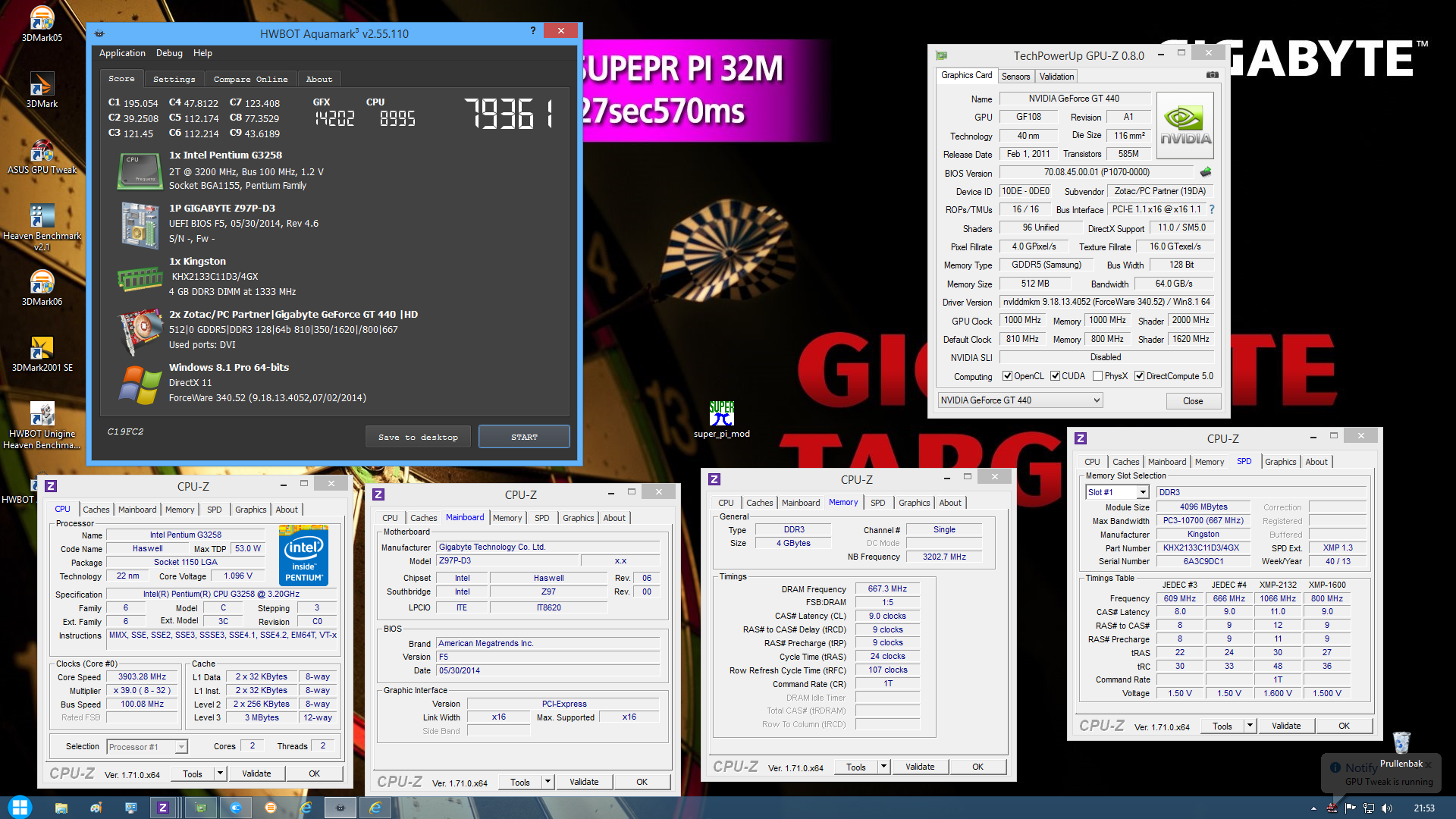This screenshot has height=819, width=1456.
Task: Open the Windows Start button
Action: 20,807
